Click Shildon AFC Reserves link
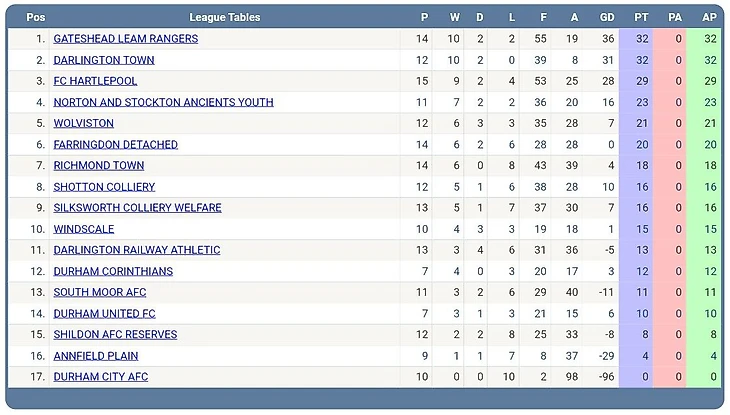730x415 pixels. 115,334
